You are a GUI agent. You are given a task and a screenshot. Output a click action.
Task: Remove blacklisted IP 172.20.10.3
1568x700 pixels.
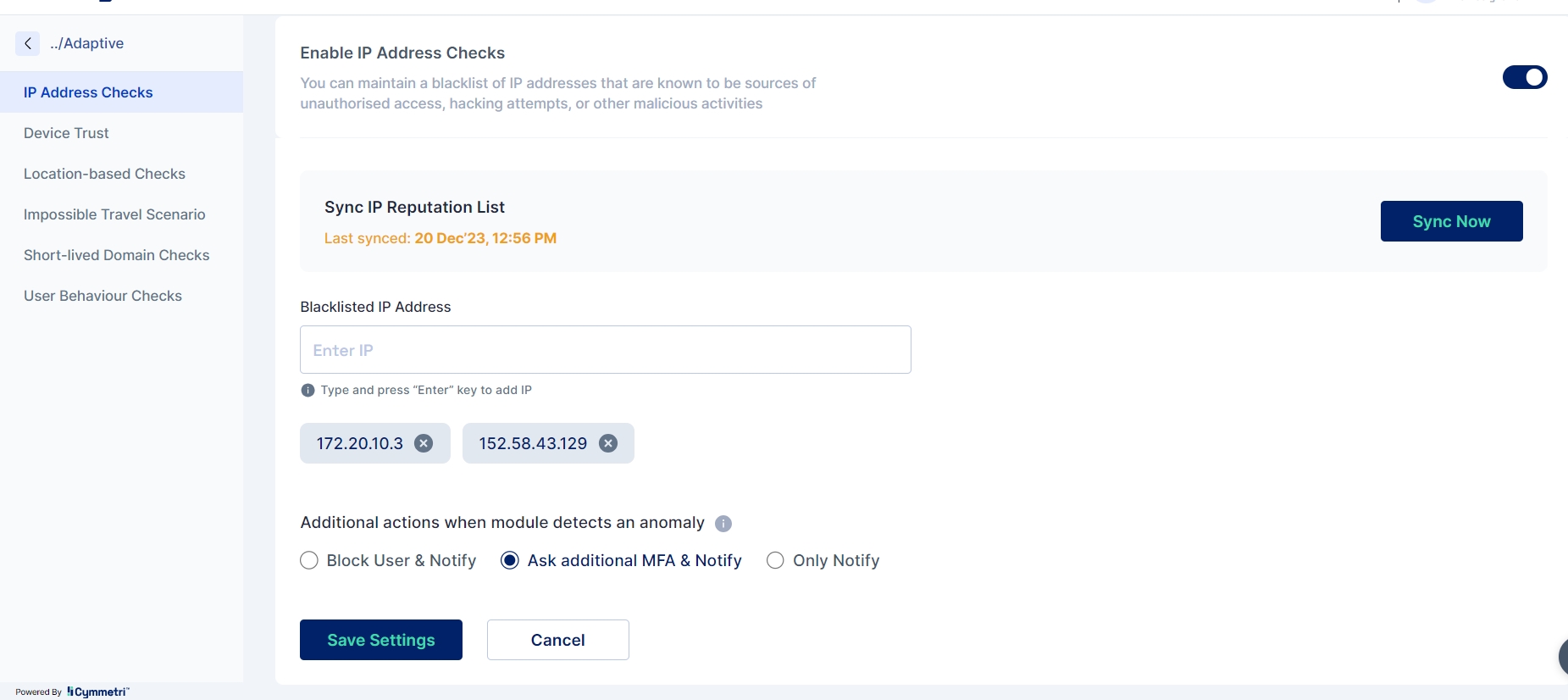(x=424, y=443)
